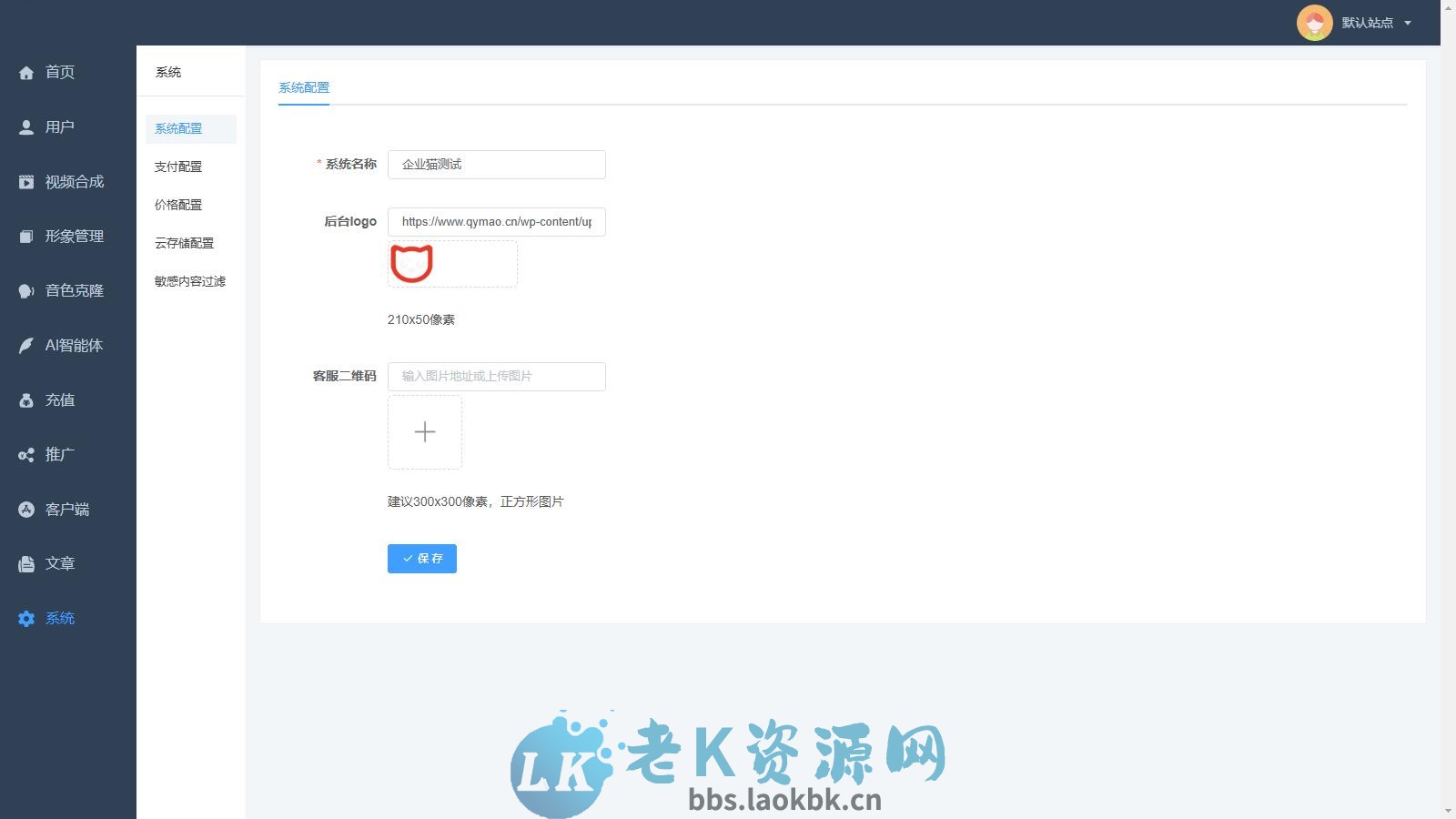Open AI智能体 via its pen icon
The width and height of the screenshot is (1456, 819).
click(x=26, y=346)
